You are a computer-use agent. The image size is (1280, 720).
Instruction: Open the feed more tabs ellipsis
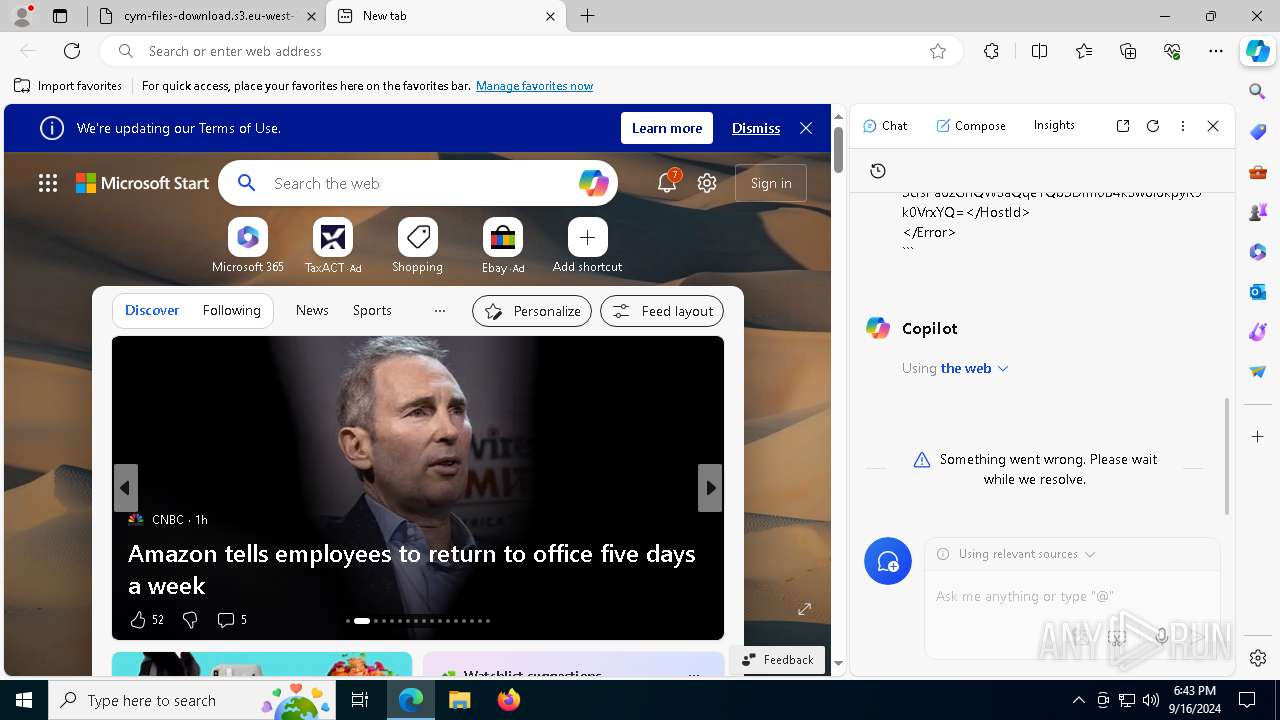click(x=439, y=311)
